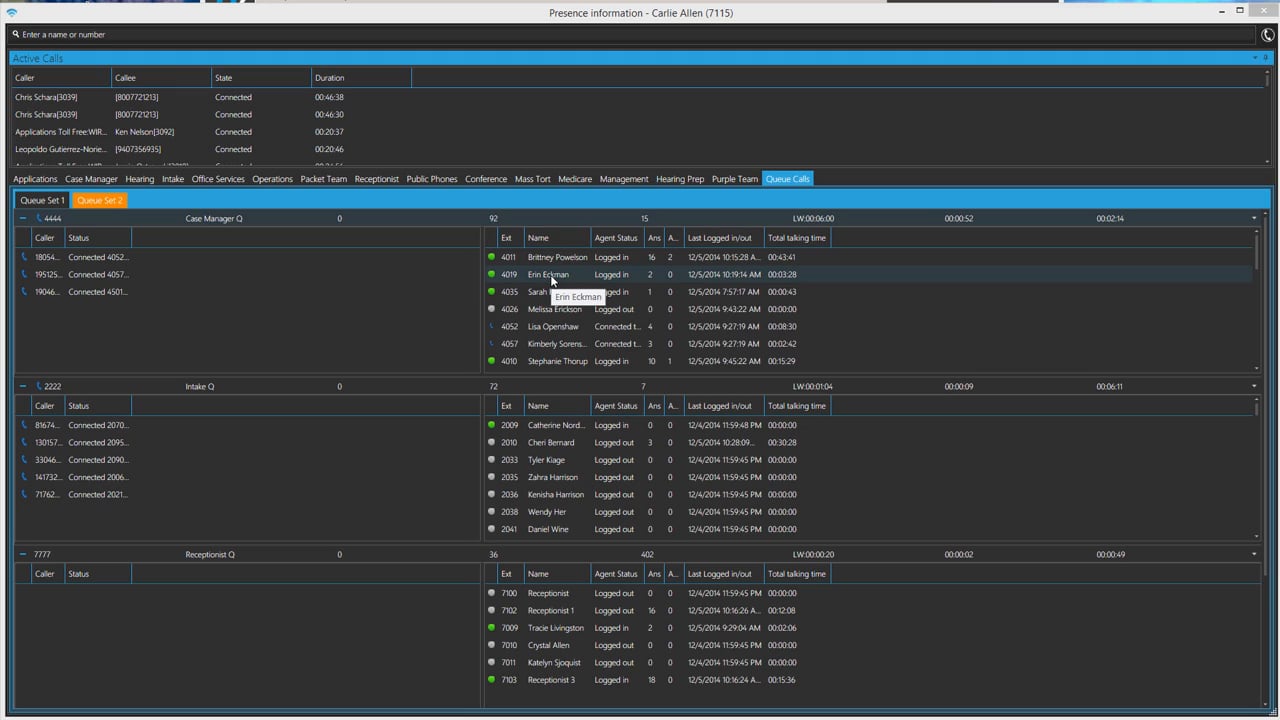Screen dimensions: 1280x720
Task: Click the on-call icon for Lisa Openshaw
Action: pyautogui.click(x=491, y=326)
